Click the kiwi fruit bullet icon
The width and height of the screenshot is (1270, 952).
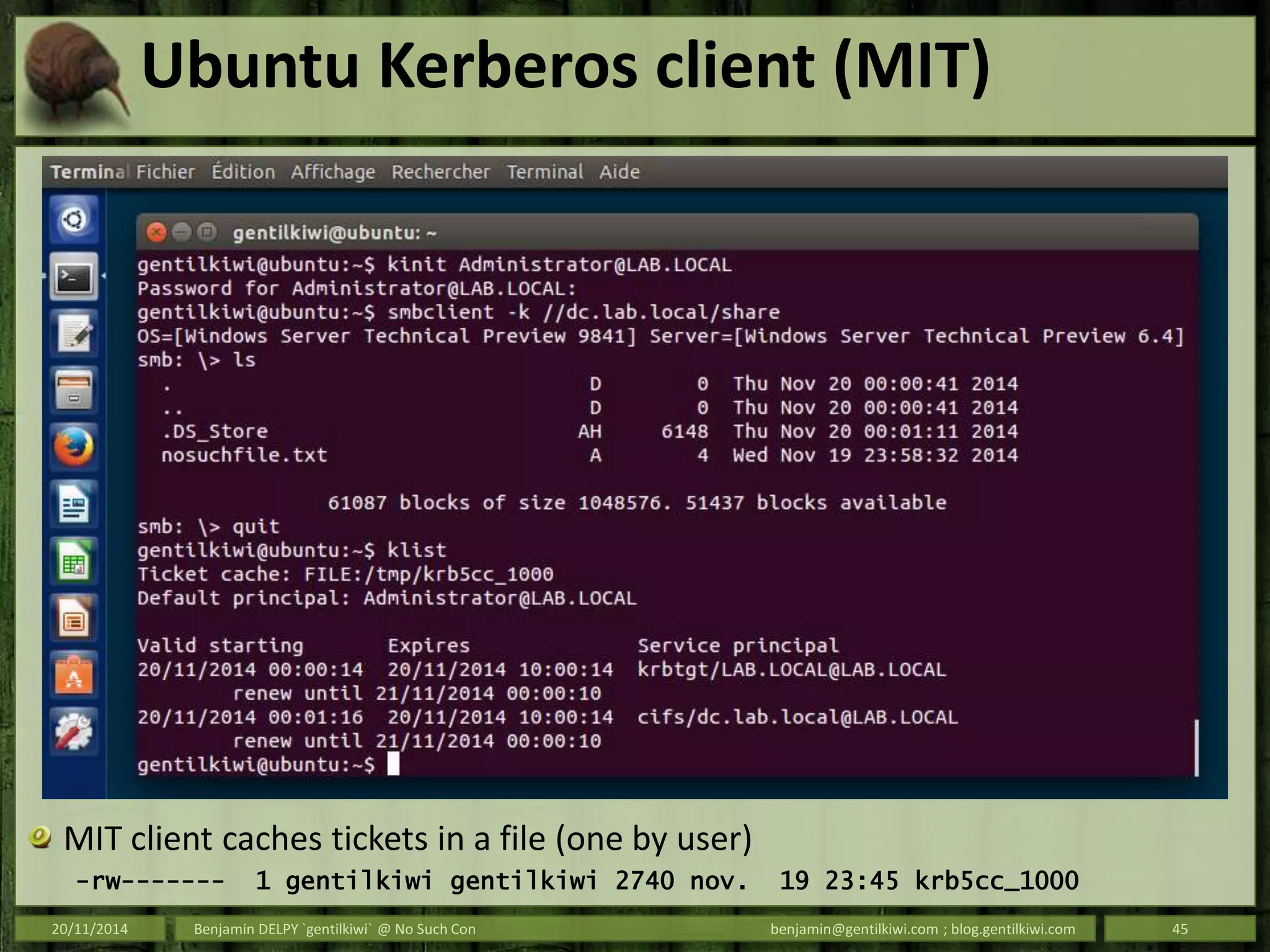click(40, 839)
